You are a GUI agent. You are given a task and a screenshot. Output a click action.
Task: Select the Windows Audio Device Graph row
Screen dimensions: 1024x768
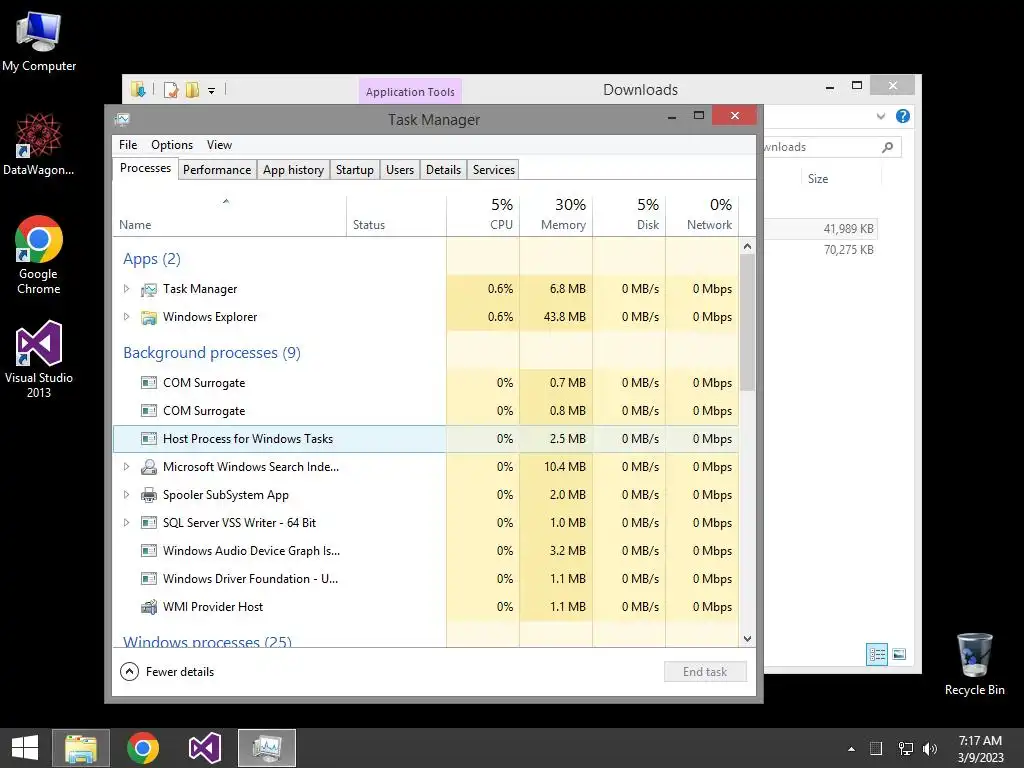click(x=426, y=551)
